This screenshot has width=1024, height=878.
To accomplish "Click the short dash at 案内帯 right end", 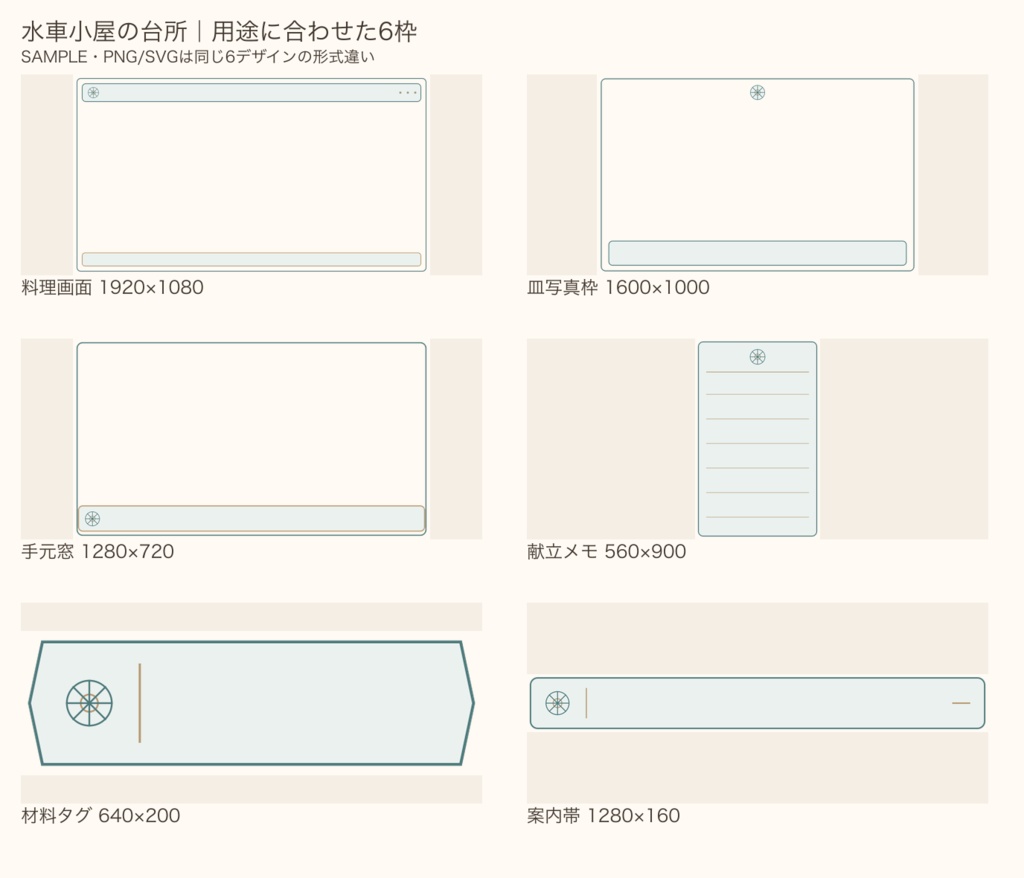I will (961, 703).
